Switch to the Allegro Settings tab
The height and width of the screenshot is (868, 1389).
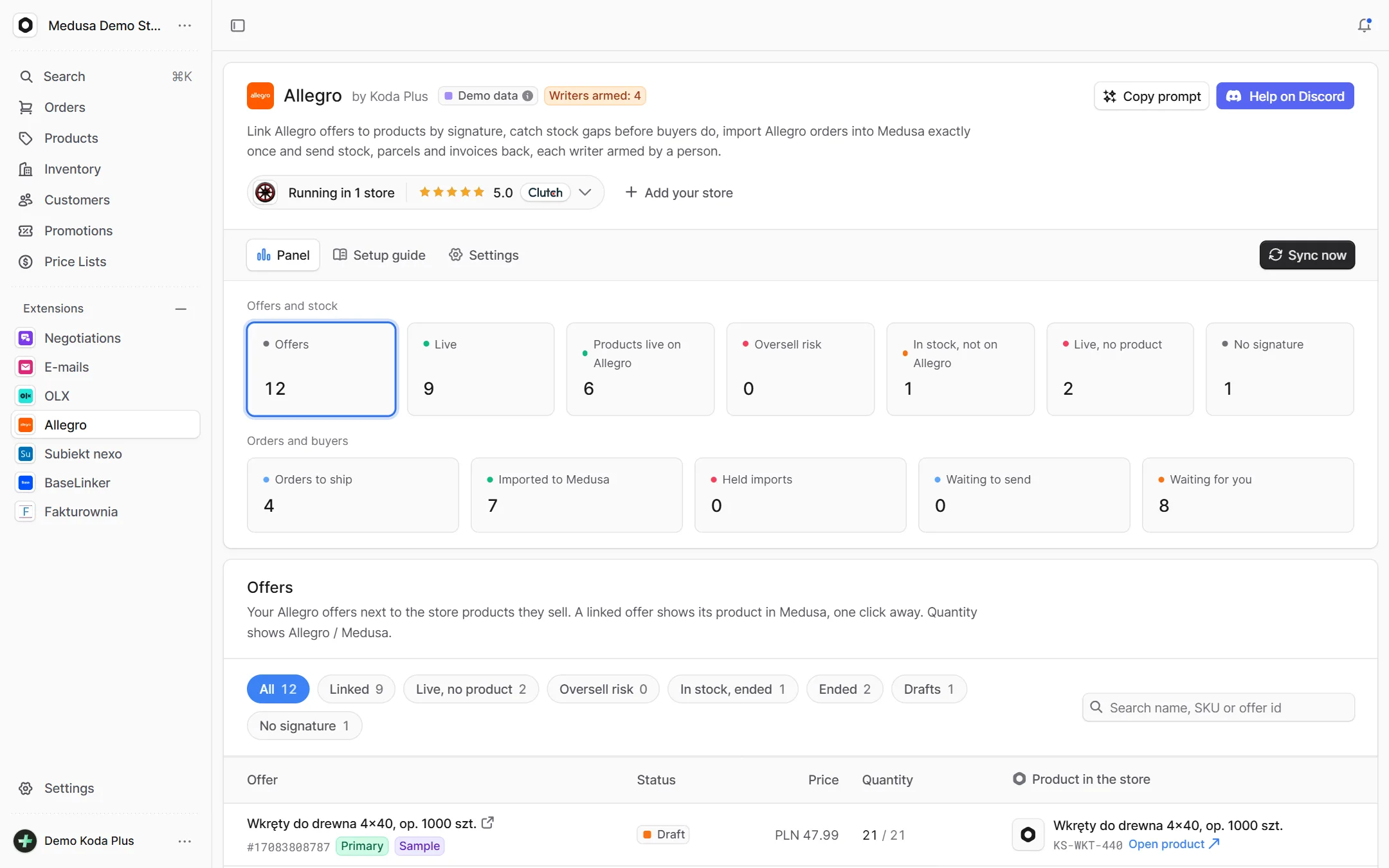click(484, 255)
